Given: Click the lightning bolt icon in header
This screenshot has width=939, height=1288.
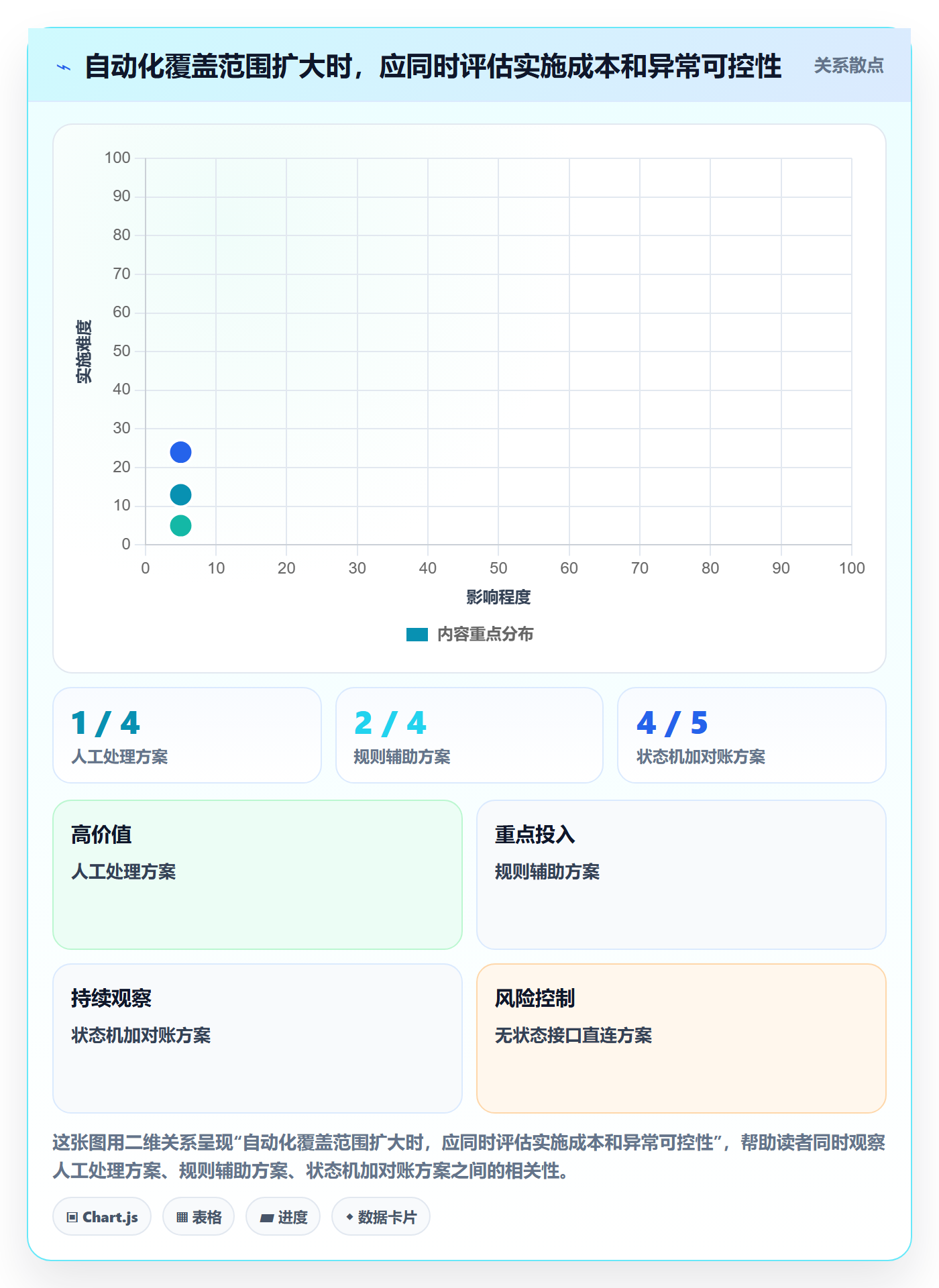Looking at the screenshot, I should (64, 67).
